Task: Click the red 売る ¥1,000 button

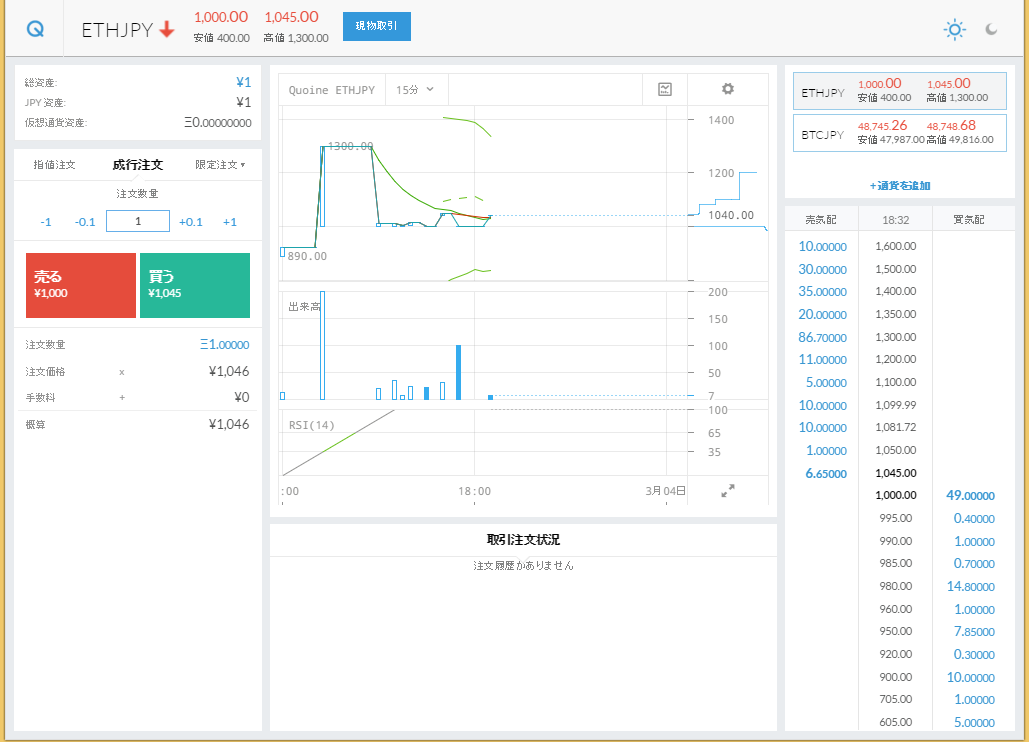Action: [81, 285]
